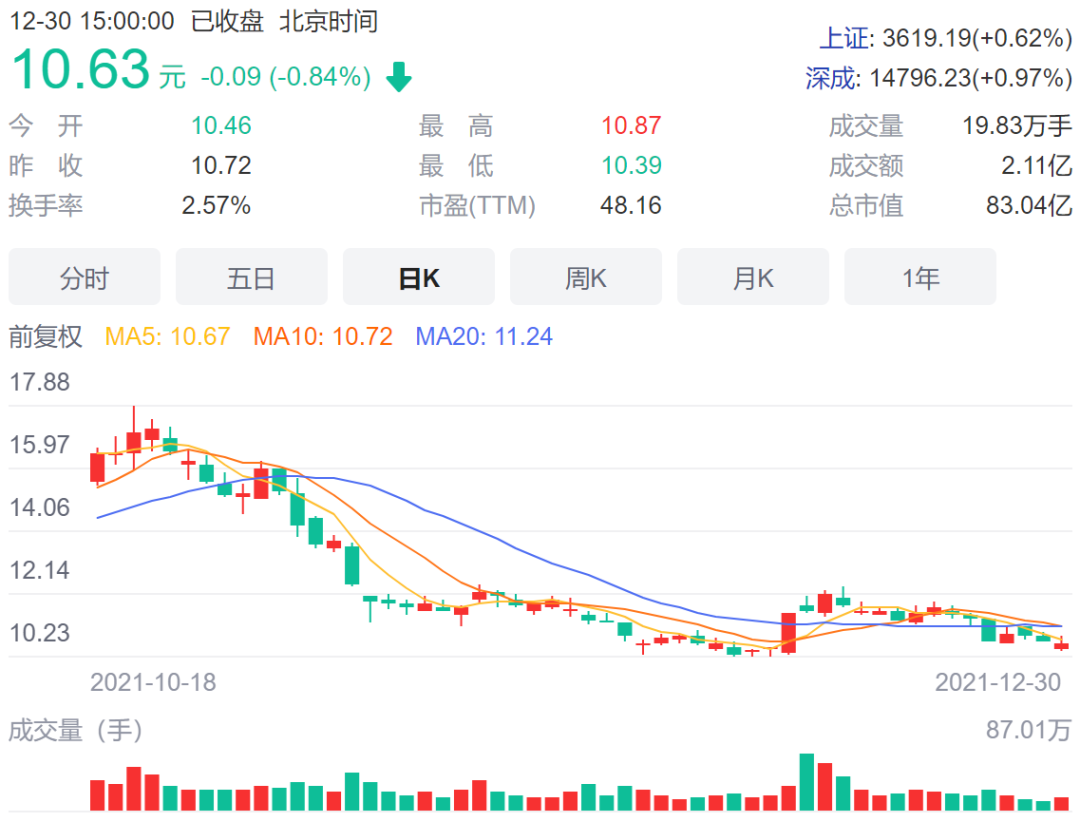Click the 成交量 (手) volume chart title

(x=76, y=730)
